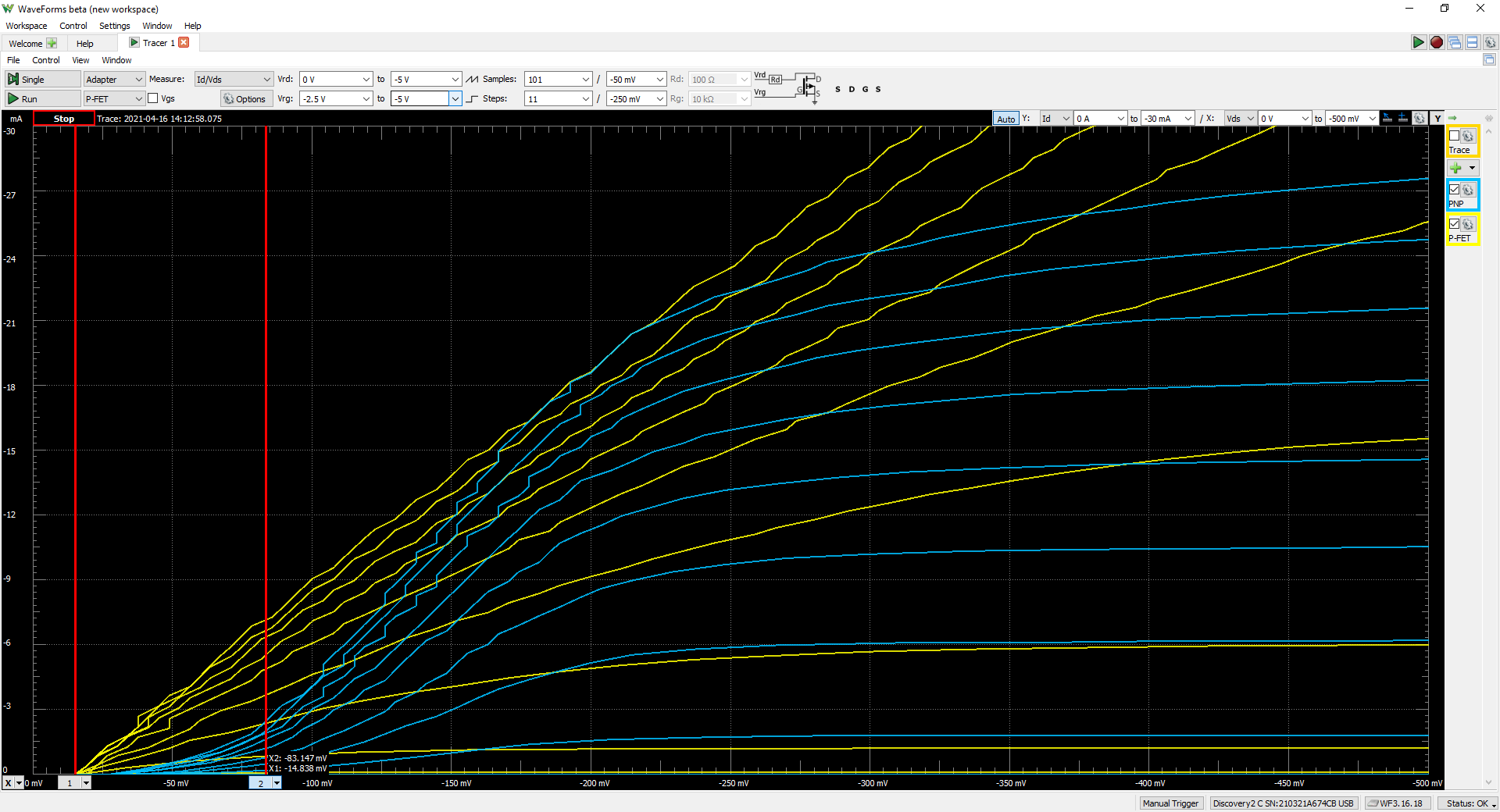This screenshot has width=1500, height=812.
Task: Expand the Adapter dropdown
Action: [114, 79]
